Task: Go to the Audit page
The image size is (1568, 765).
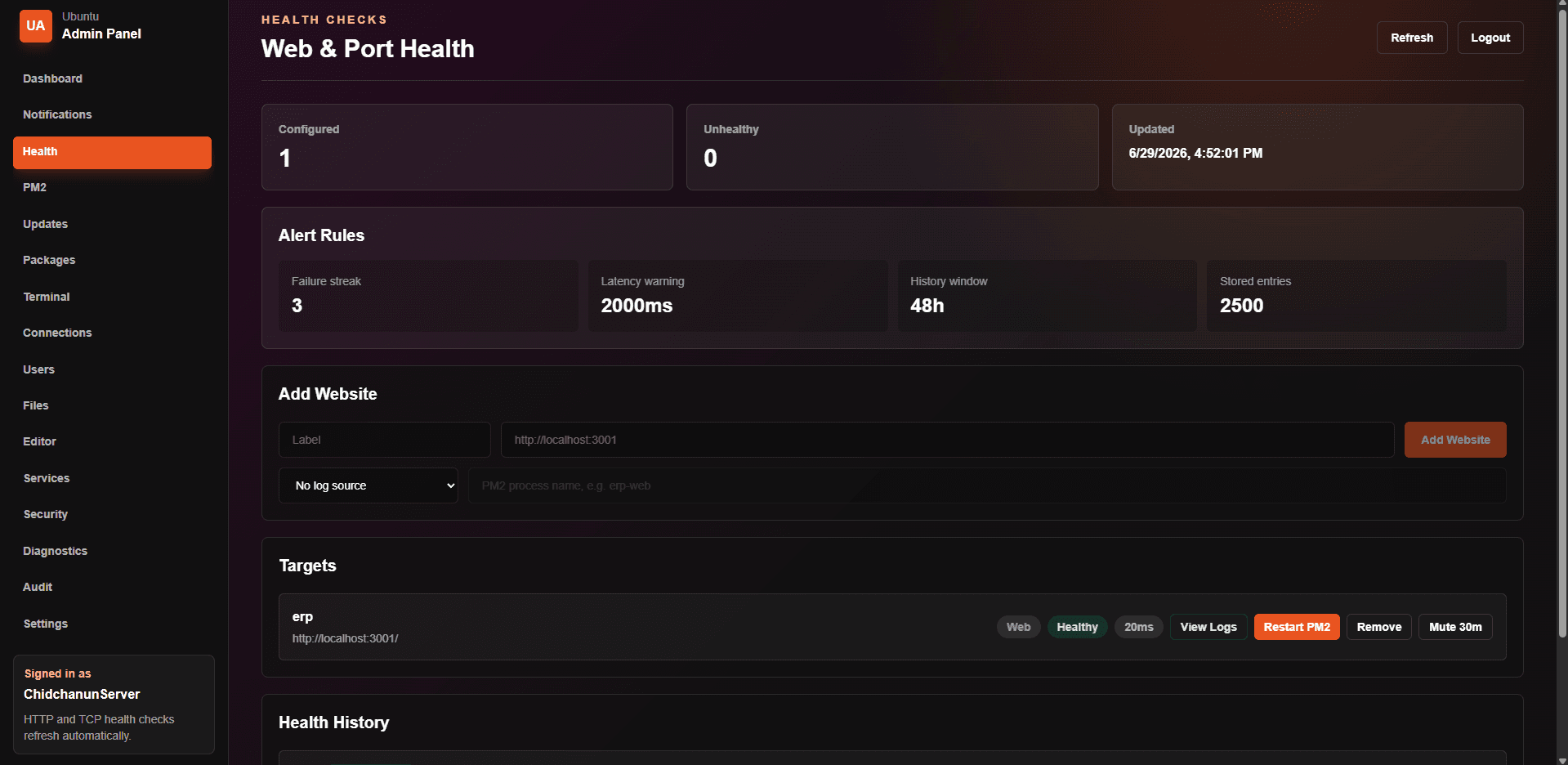Action: (x=38, y=587)
